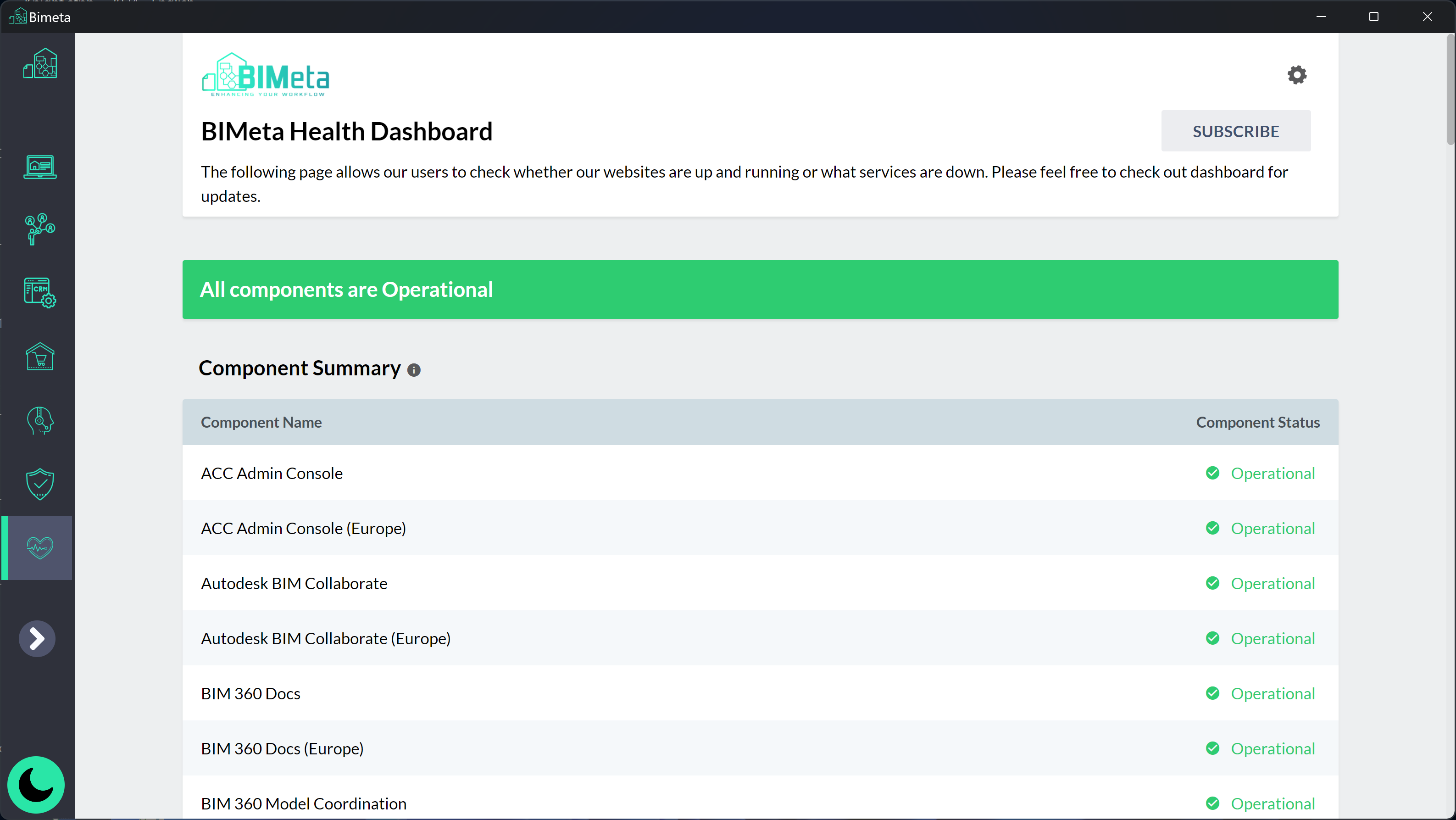Click the BIMeta logo in the header
This screenshot has width=1456, height=820.
tap(266, 75)
